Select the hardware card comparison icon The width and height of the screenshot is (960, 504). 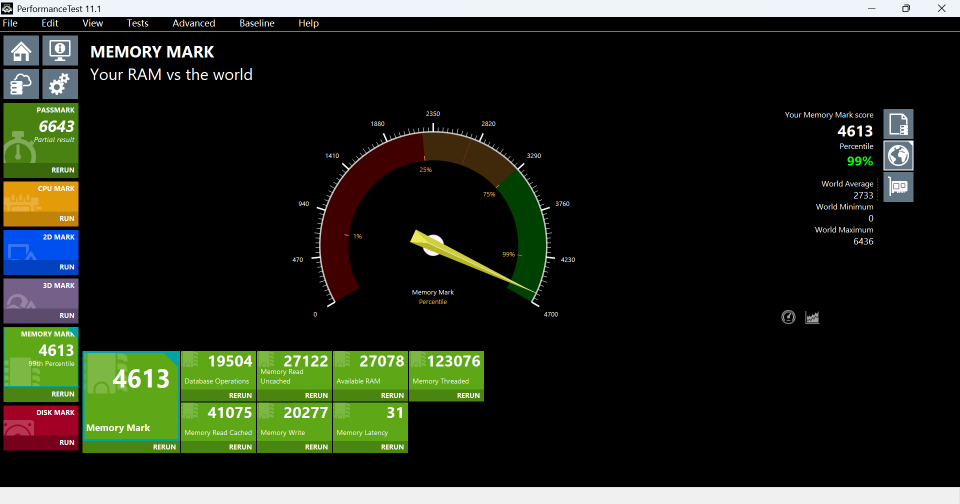pos(898,187)
